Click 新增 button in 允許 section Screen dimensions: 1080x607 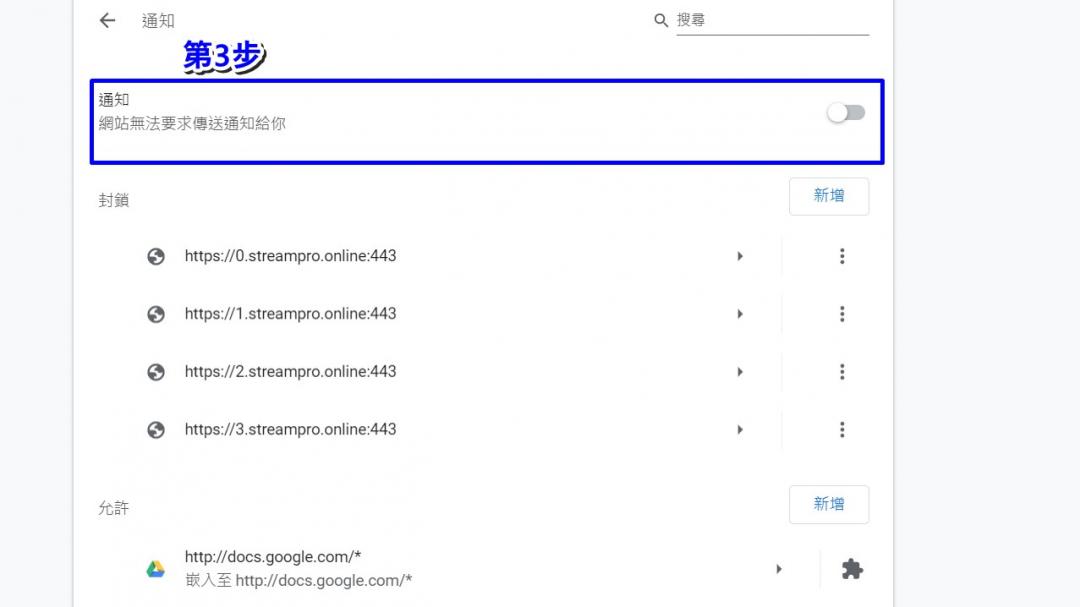[x=828, y=504]
